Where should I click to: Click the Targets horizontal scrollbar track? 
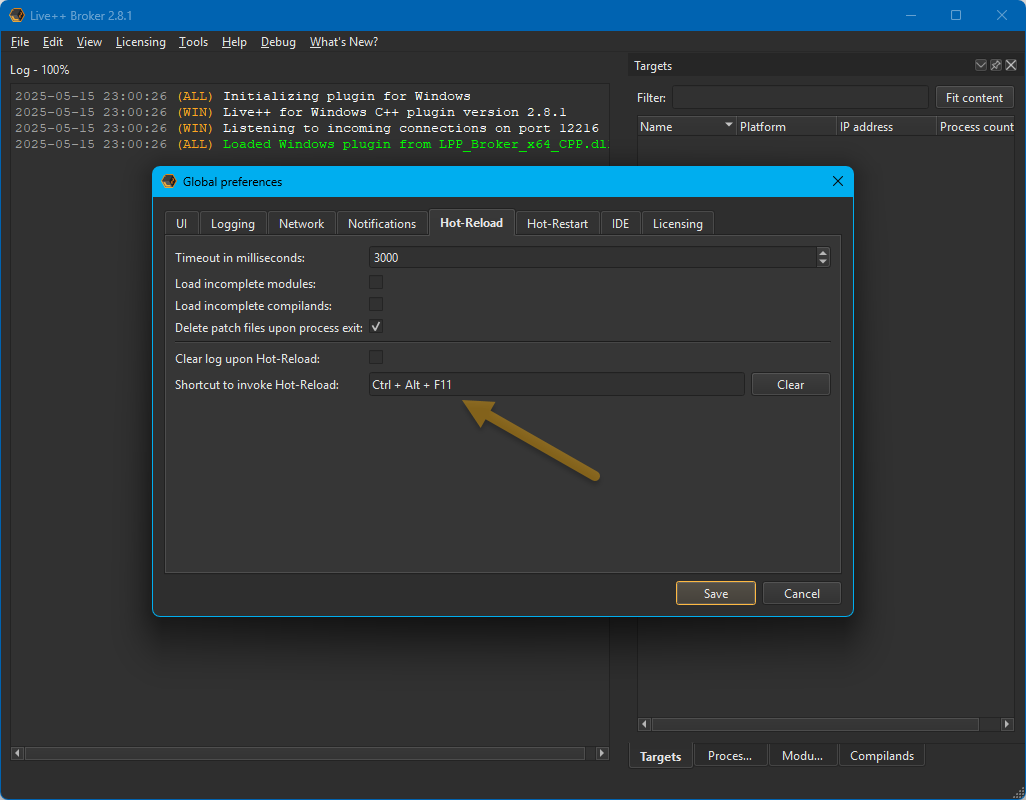tap(826, 724)
